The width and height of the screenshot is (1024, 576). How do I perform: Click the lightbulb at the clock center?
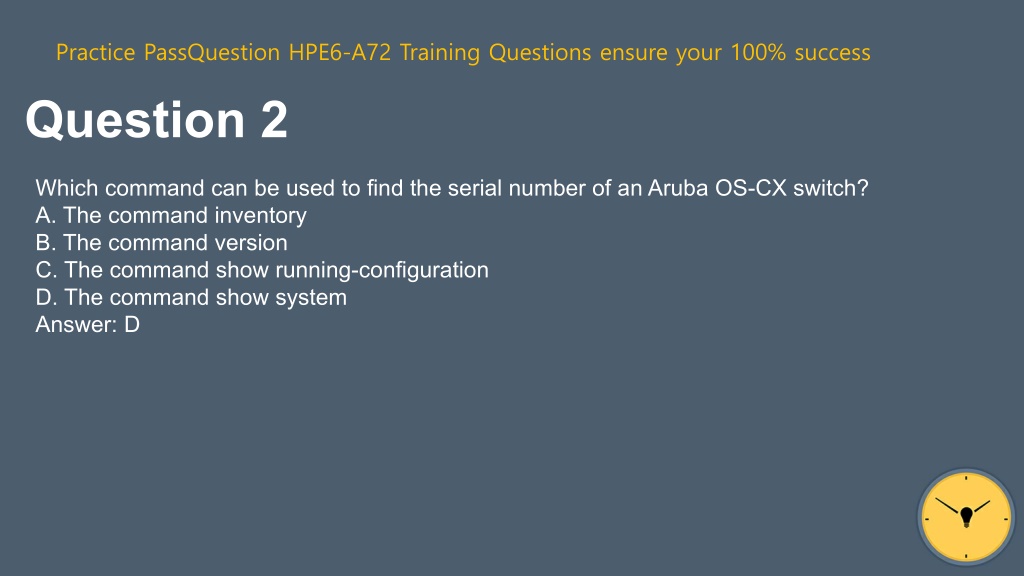click(x=967, y=517)
